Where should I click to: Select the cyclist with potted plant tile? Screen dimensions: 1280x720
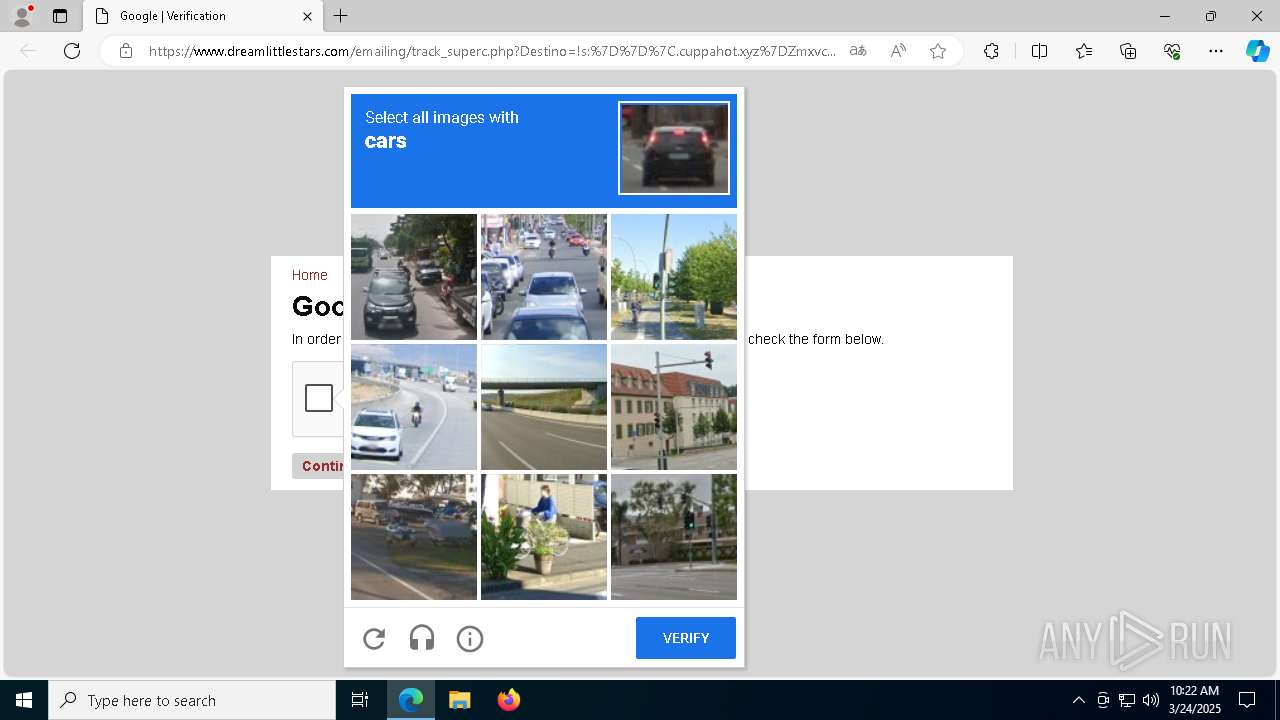click(544, 537)
